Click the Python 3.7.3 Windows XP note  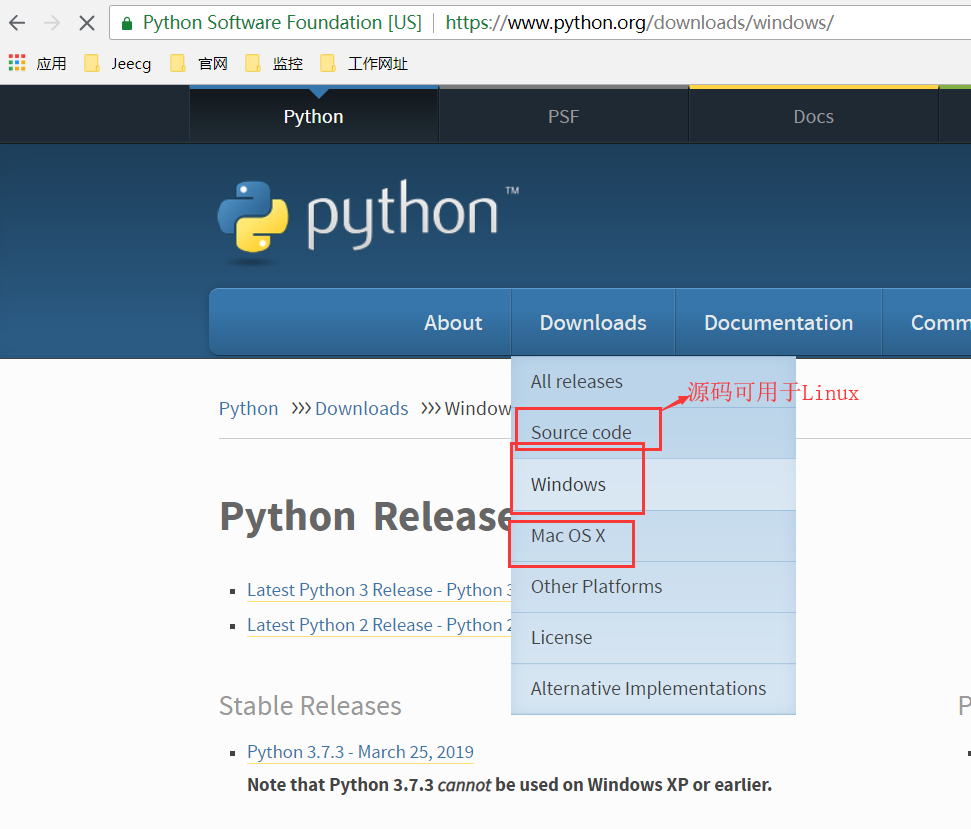tap(510, 785)
